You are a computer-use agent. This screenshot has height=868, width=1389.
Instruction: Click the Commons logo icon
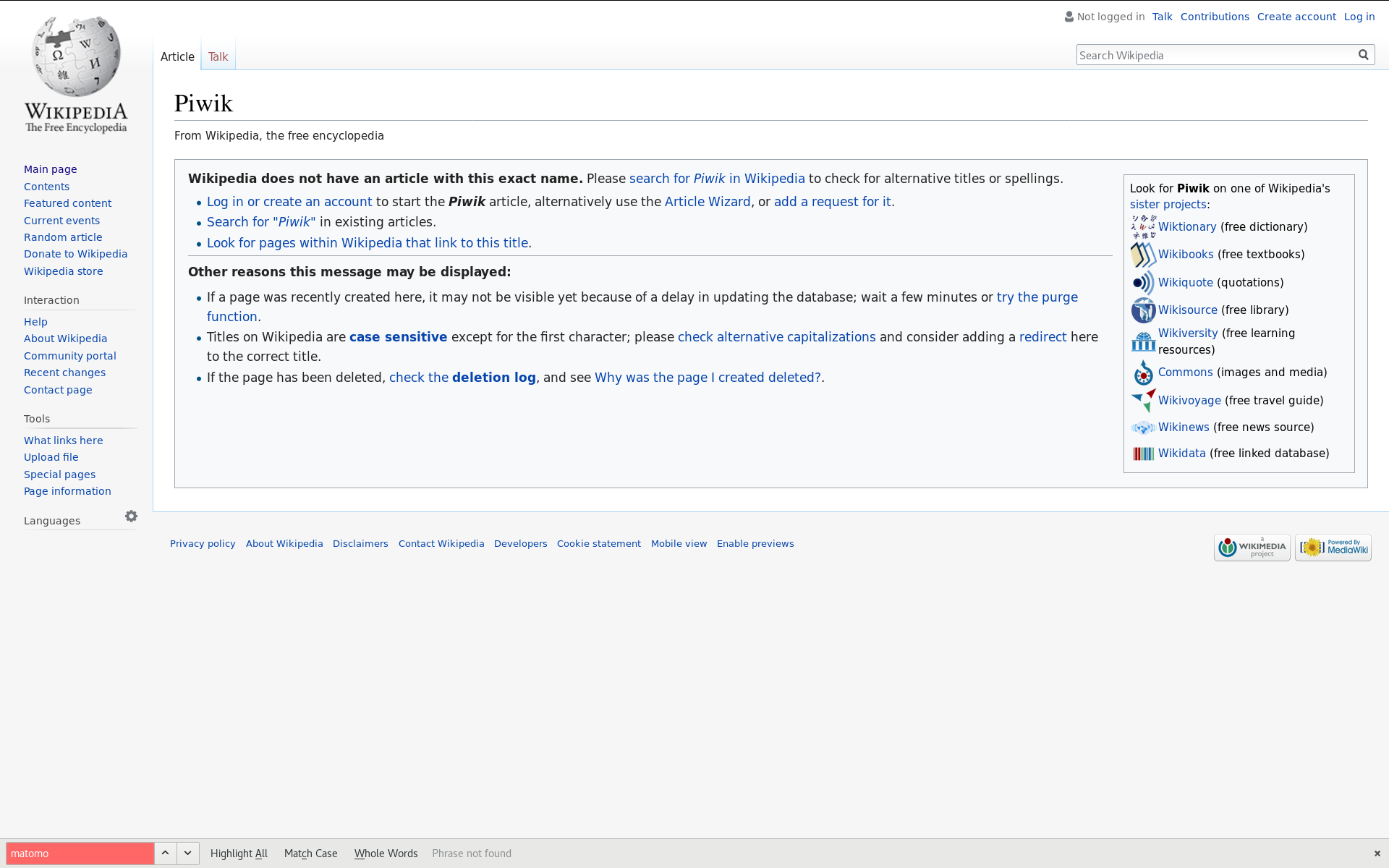tap(1143, 373)
